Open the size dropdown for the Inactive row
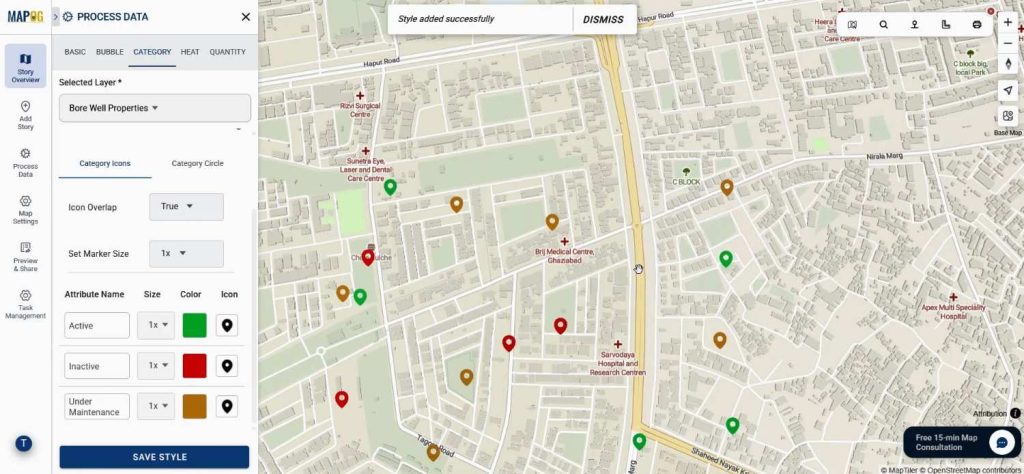Screen dimensions: 1024x474 (156, 366)
